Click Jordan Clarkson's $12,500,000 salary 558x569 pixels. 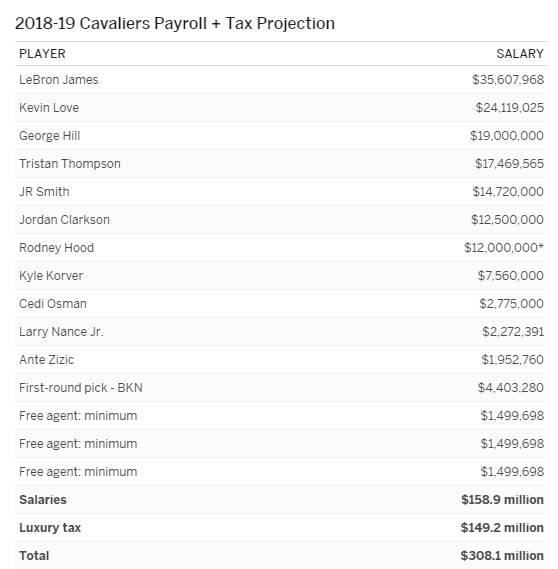(x=507, y=219)
